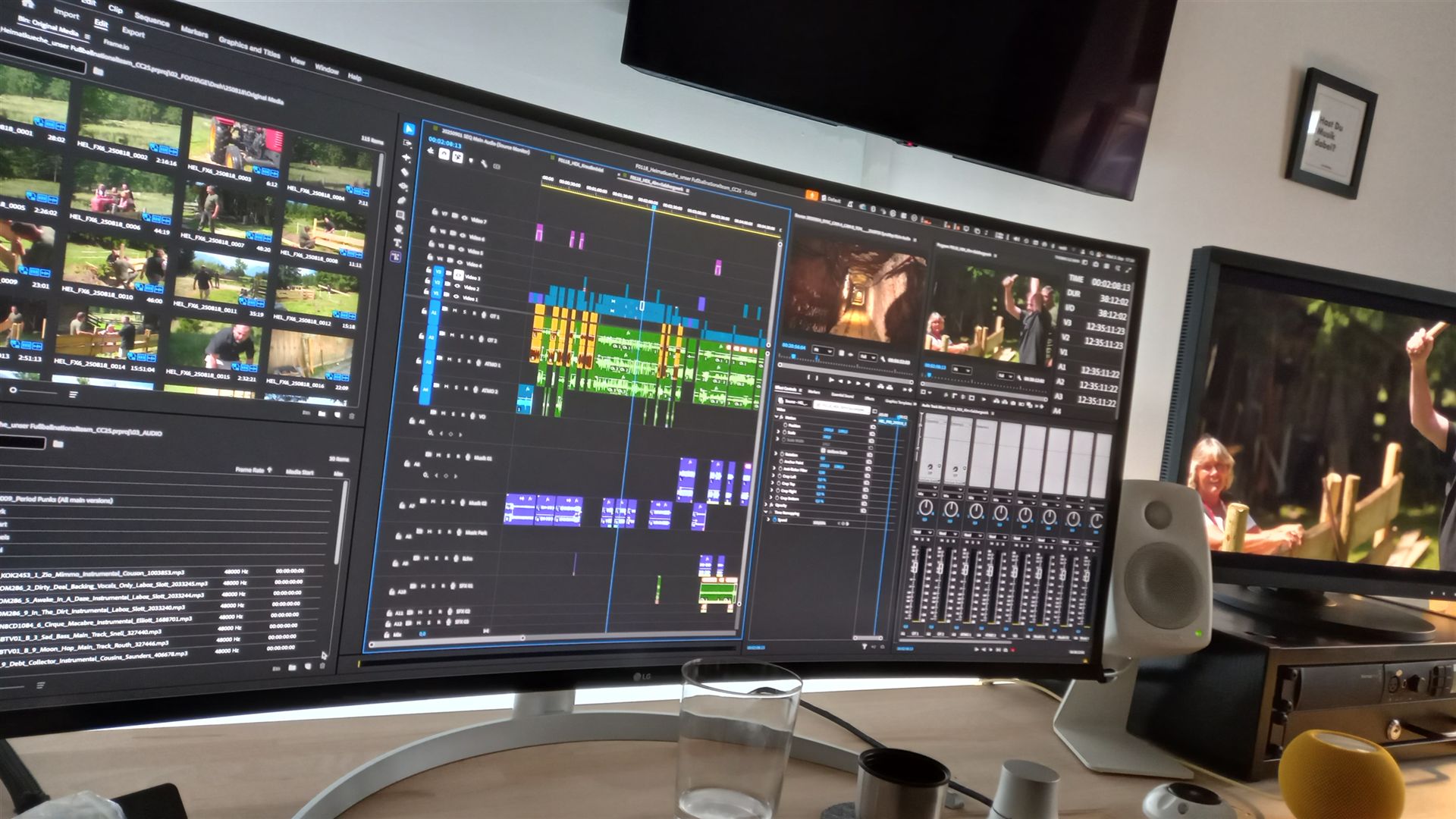
Task: Open the Source monitor zoom Fit dropdown
Action: [x=822, y=351]
